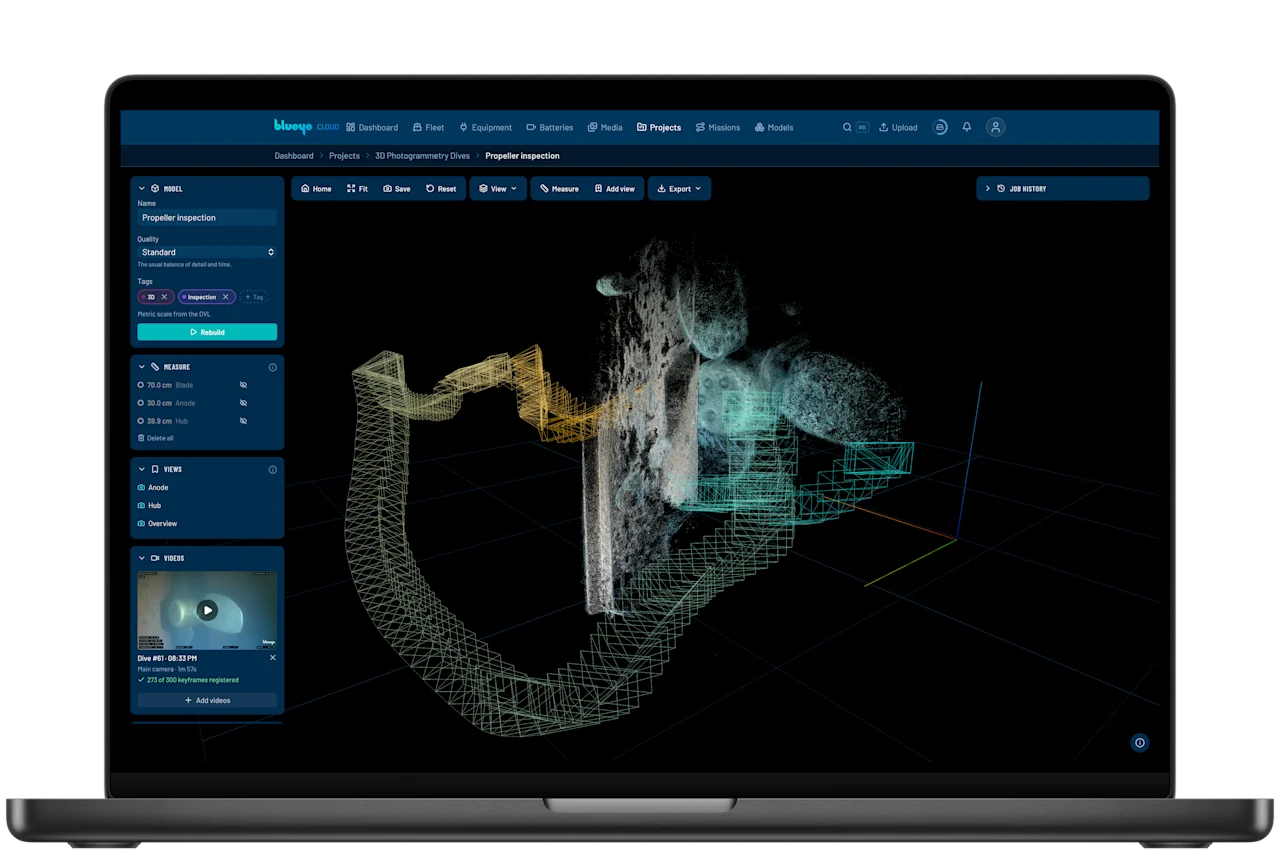Open the Missions section

click(718, 127)
